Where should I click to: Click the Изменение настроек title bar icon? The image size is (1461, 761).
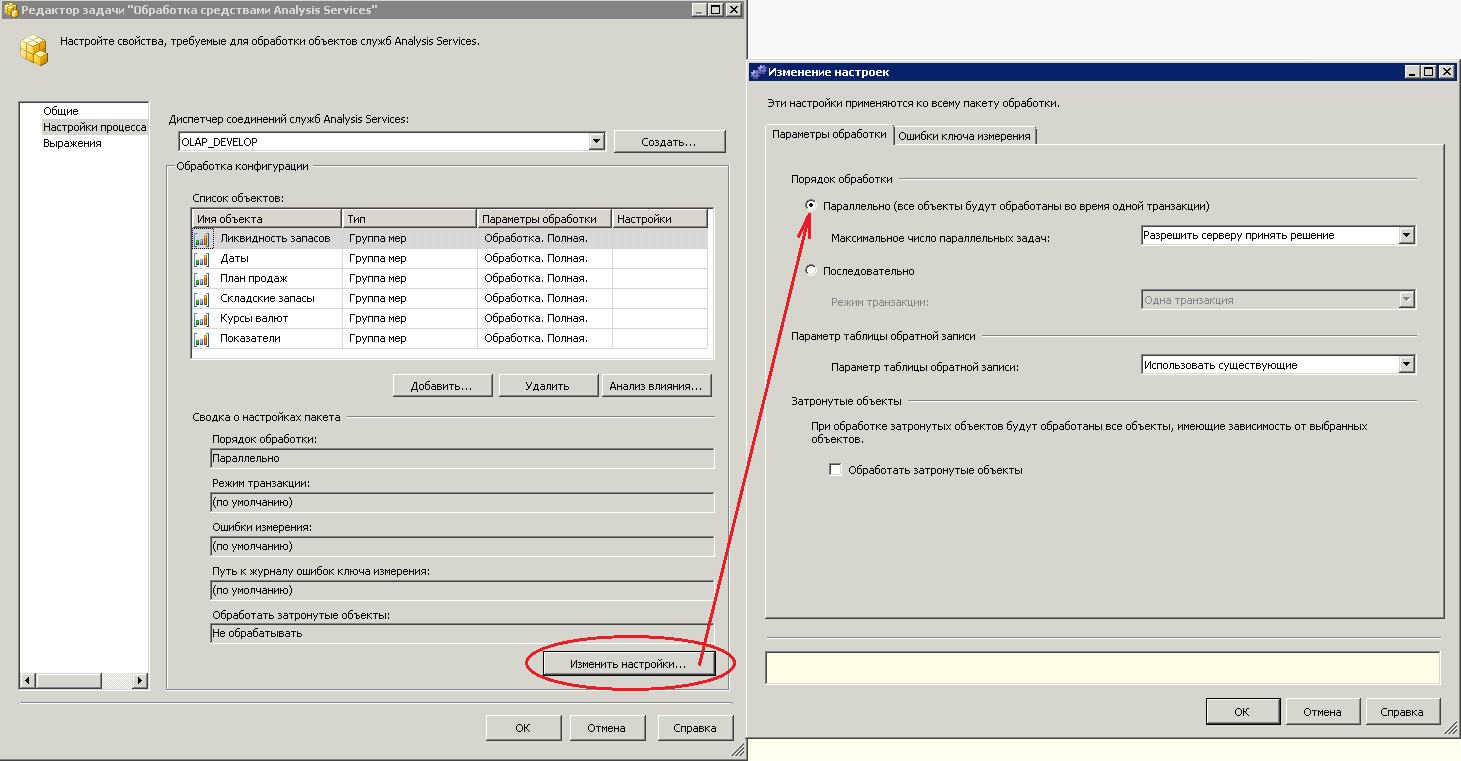[x=758, y=72]
